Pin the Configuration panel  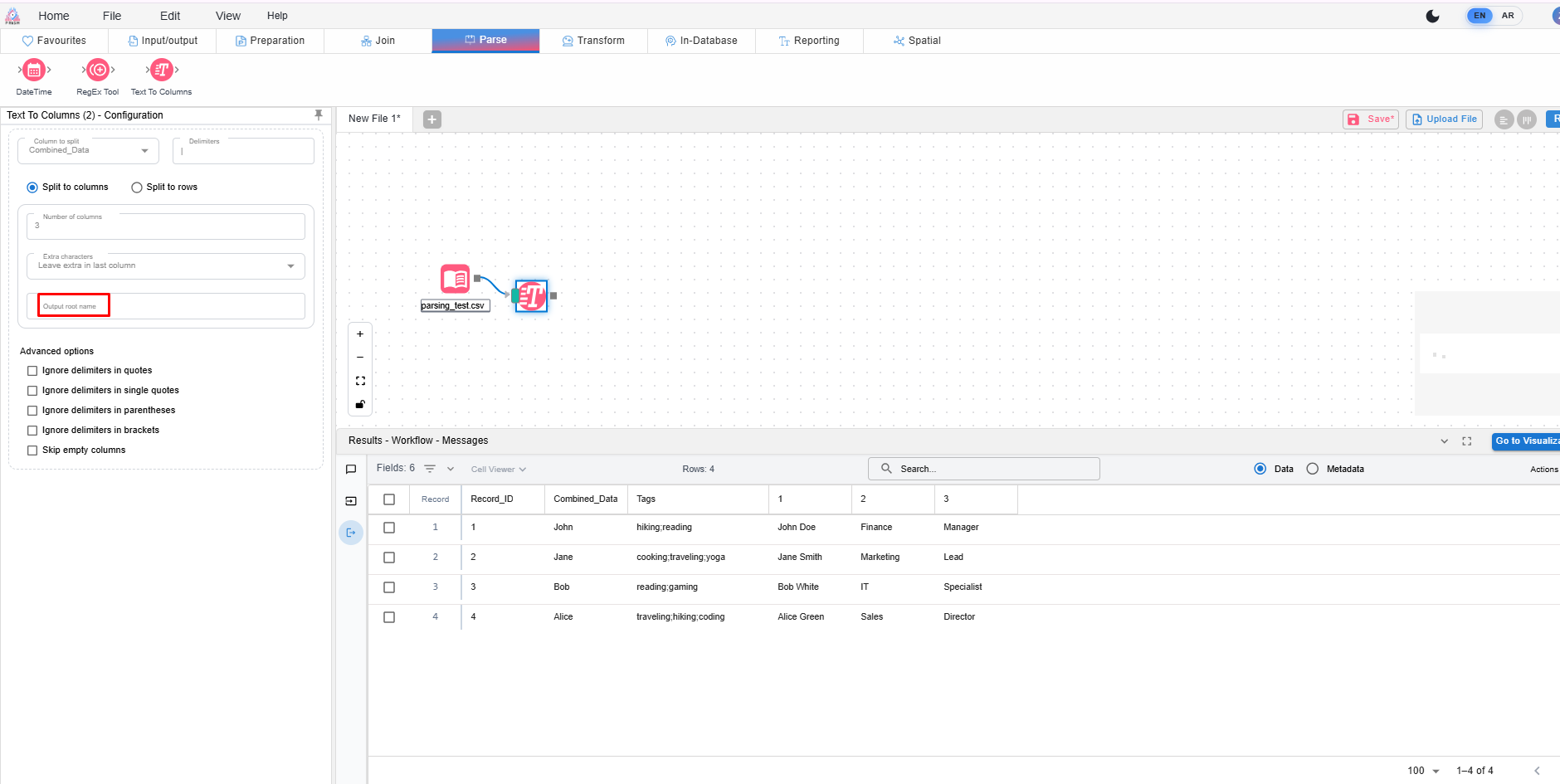[x=319, y=115]
